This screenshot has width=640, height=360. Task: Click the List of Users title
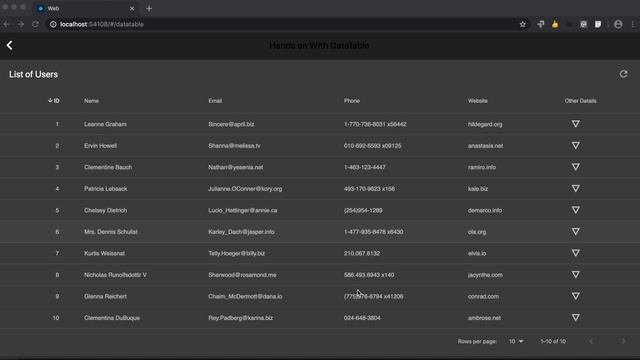pos(33,74)
